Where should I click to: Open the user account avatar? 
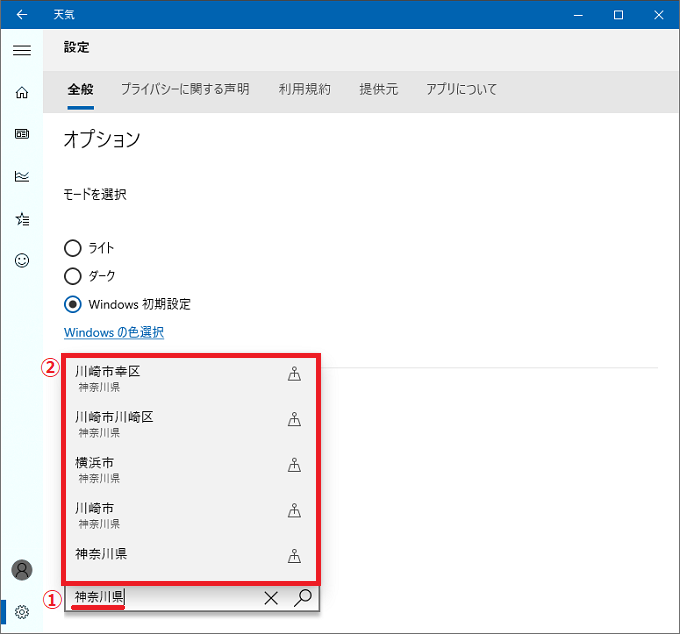click(22, 570)
